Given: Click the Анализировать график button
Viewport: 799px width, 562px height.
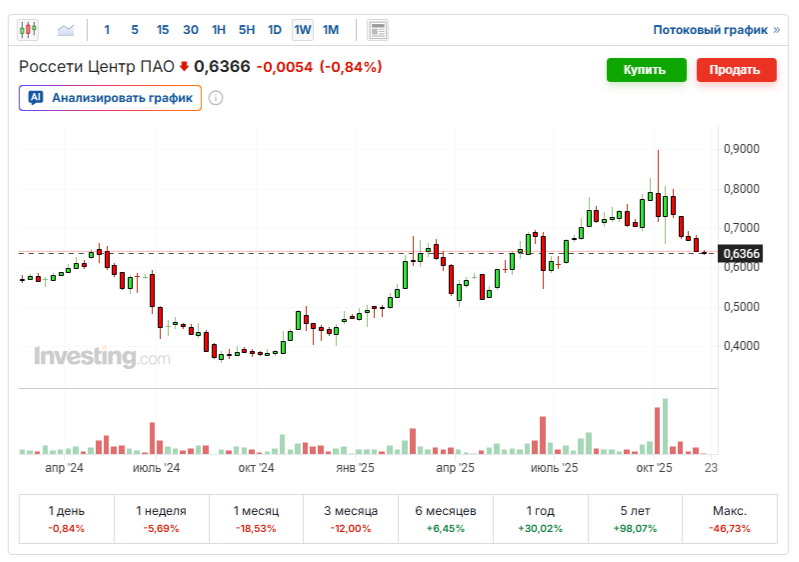Looking at the screenshot, I should [x=111, y=98].
